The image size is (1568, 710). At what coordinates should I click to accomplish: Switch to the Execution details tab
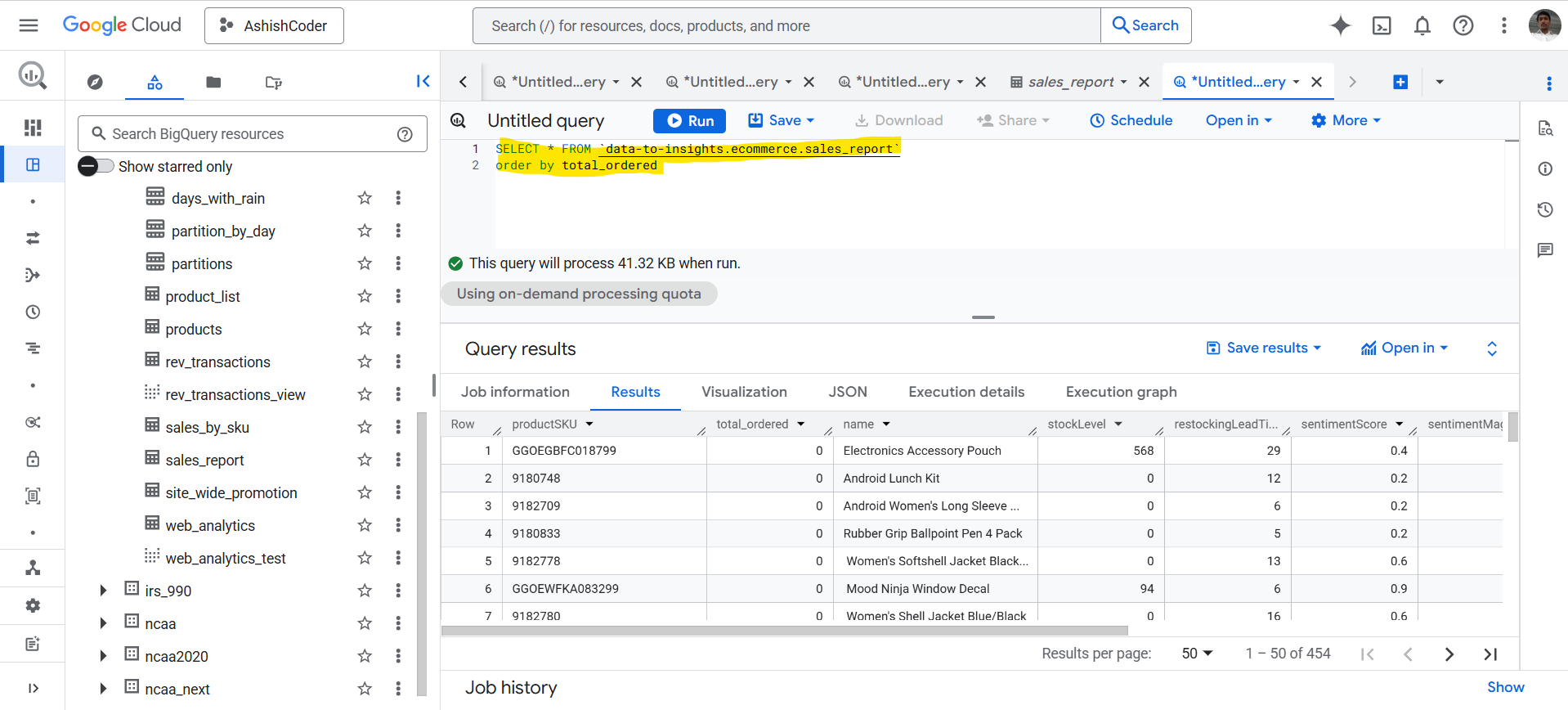(x=965, y=392)
